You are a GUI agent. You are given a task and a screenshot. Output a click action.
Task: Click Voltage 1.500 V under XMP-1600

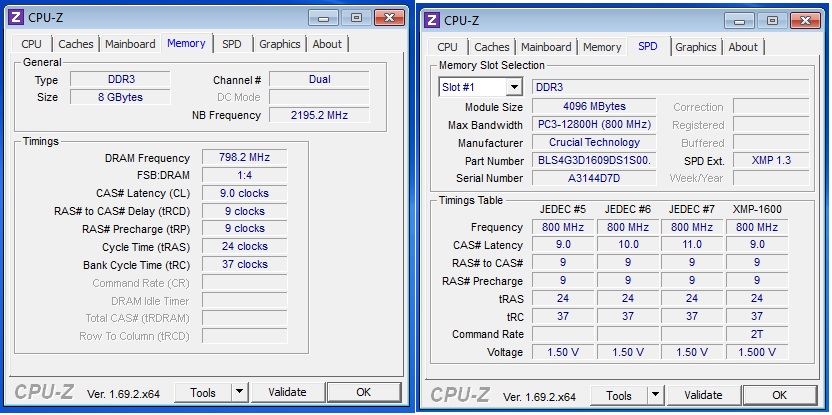pyautogui.click(x=757, y=352)
